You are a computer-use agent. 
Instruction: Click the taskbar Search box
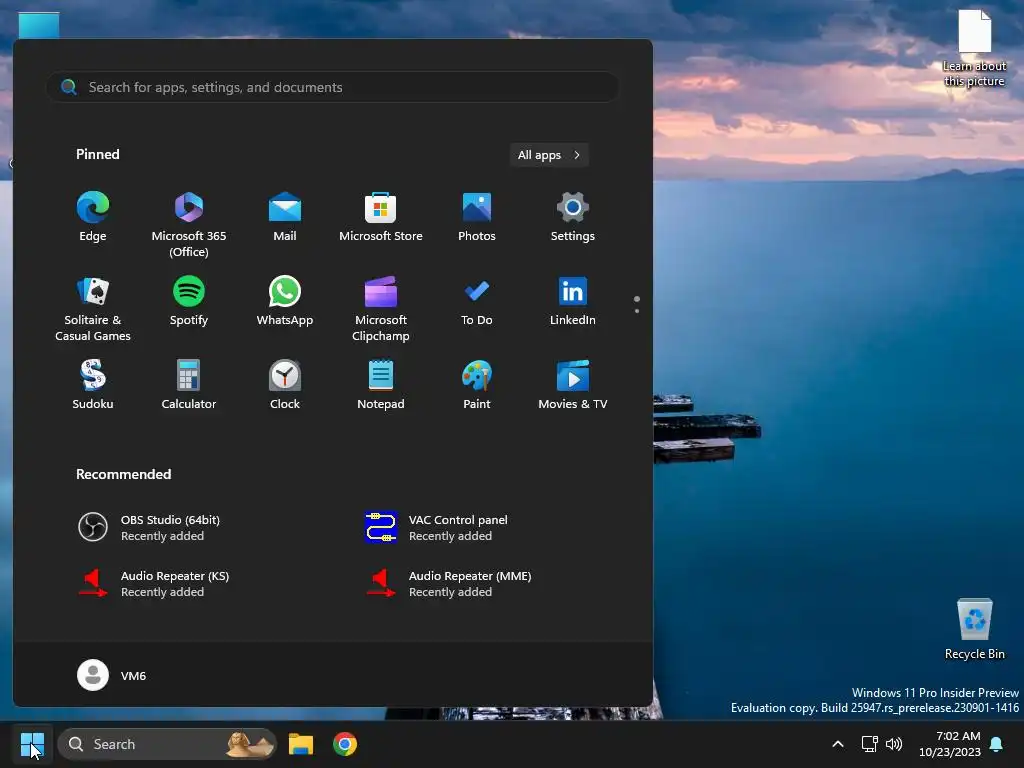click(167, 744)
